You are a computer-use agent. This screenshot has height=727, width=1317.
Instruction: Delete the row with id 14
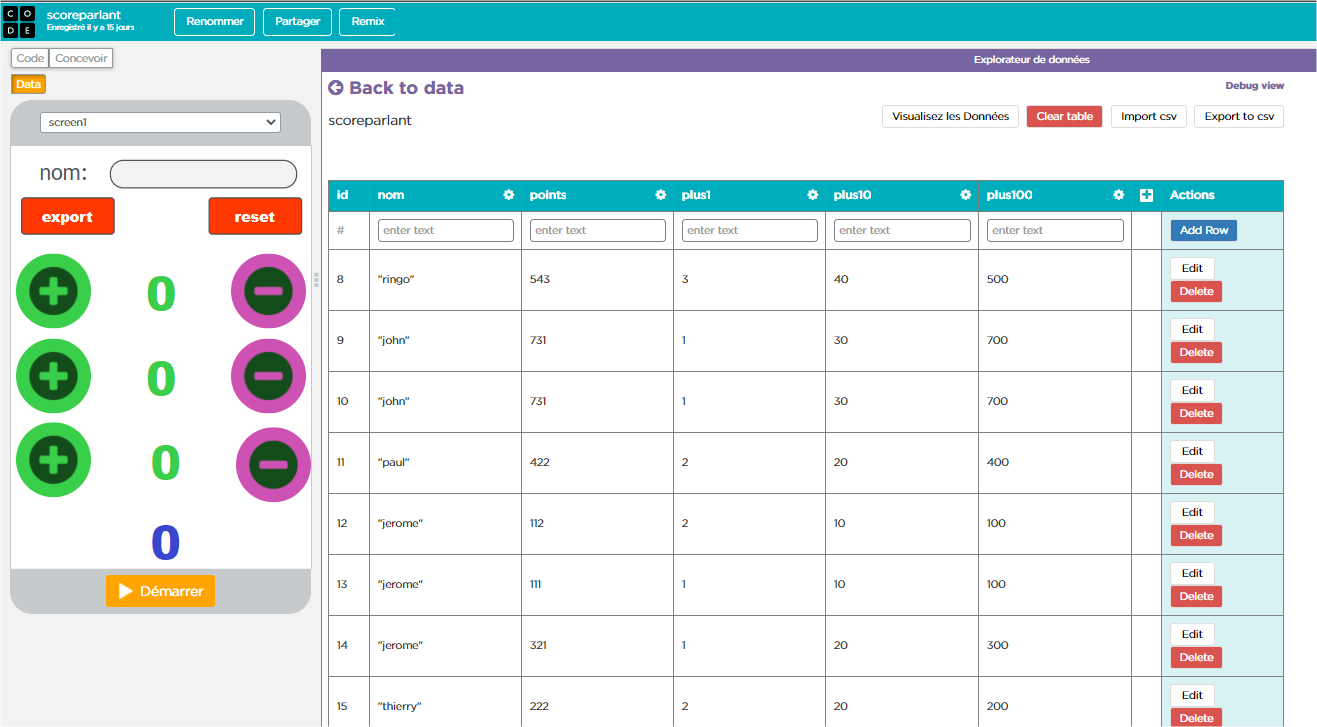point(1196,658)
